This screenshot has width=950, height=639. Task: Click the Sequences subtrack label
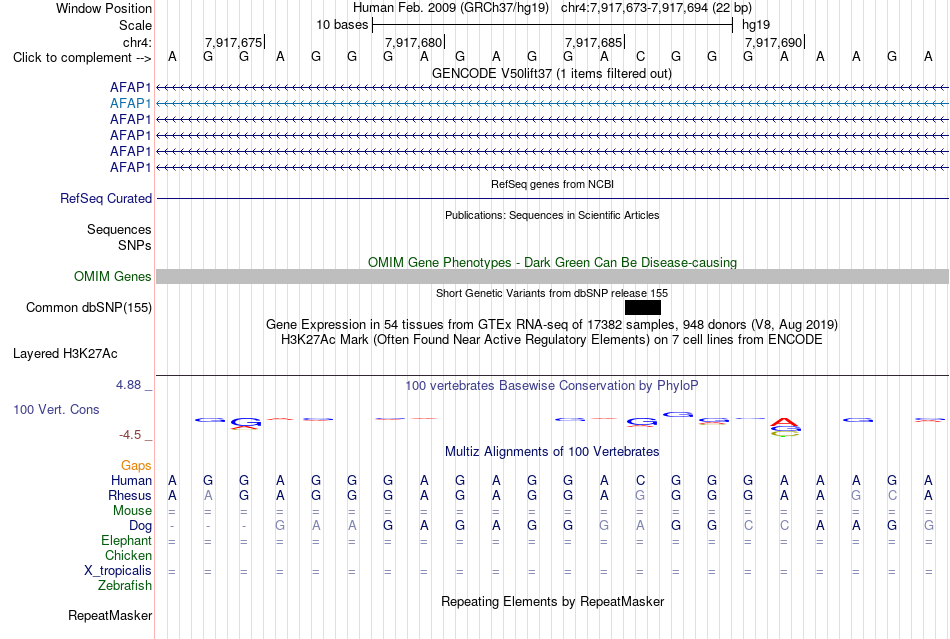[119, 230]
